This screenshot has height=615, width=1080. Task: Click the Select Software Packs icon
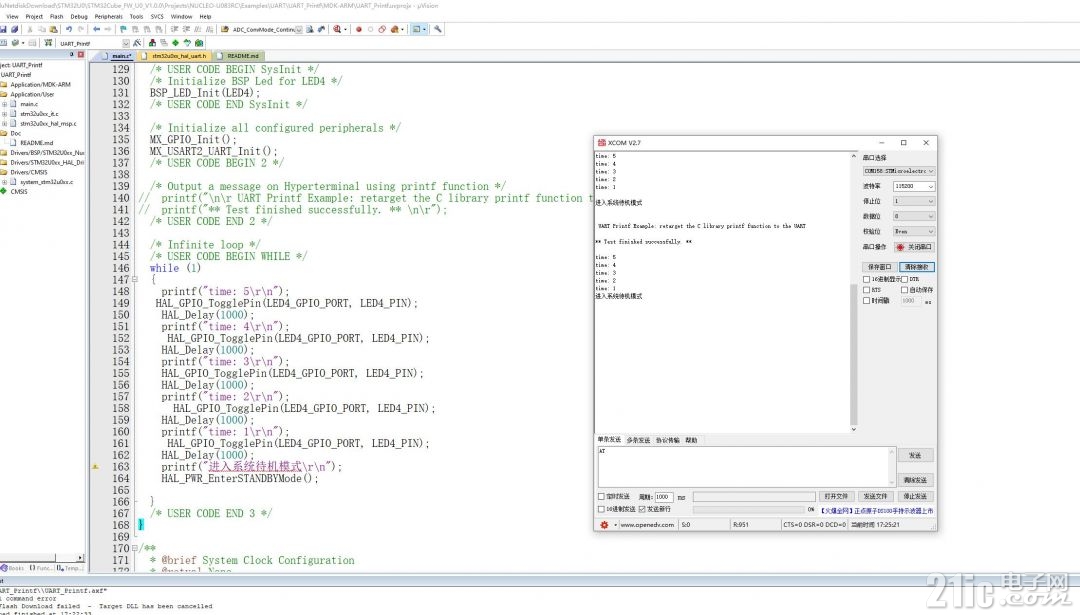pos(187,43)
